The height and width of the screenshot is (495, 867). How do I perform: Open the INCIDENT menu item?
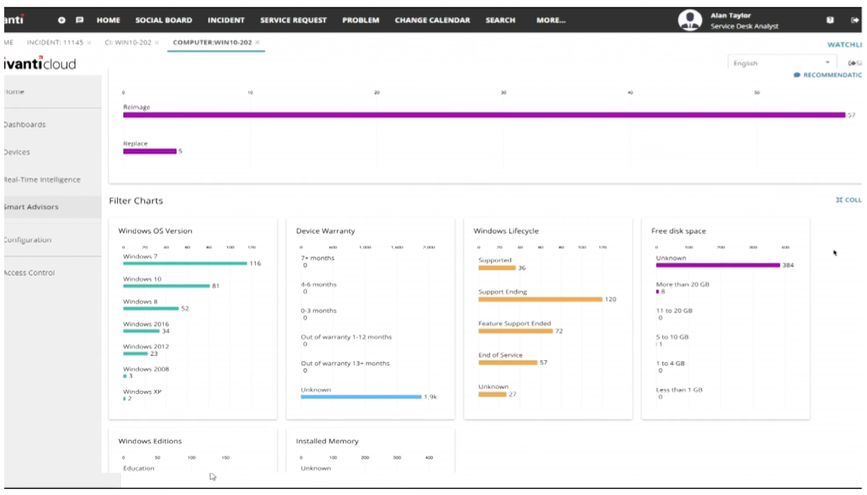click(x=226, y=20)
